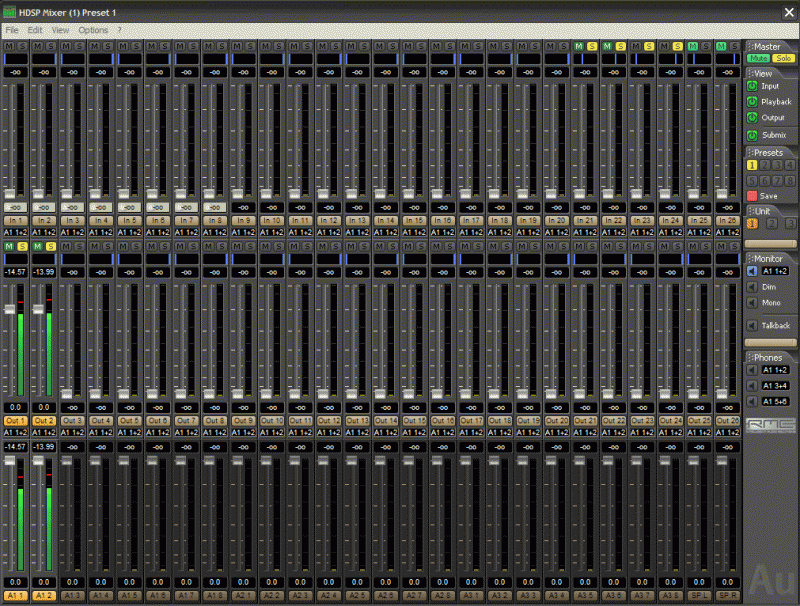Open the Options menu
Image resolution: width=800 pixels, height=606 pixels.
93,30
